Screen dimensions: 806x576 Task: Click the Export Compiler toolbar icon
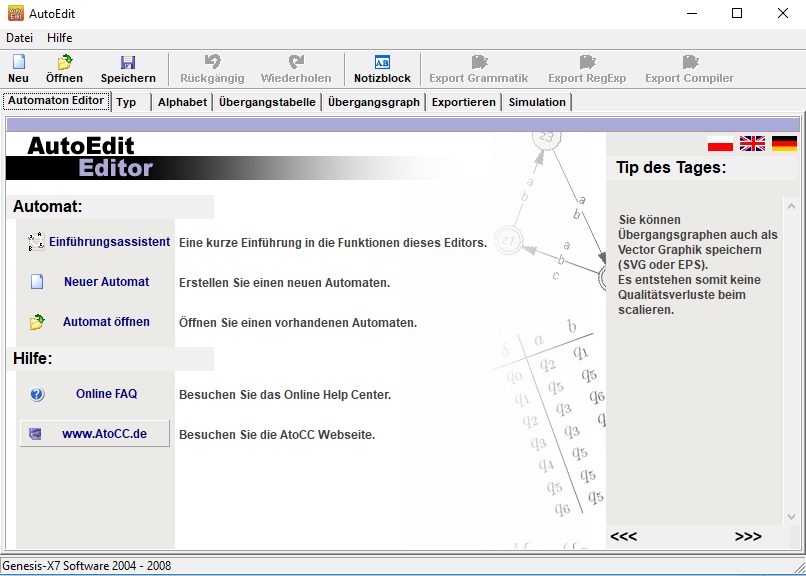pyautogui.click(x=688, y=68)
